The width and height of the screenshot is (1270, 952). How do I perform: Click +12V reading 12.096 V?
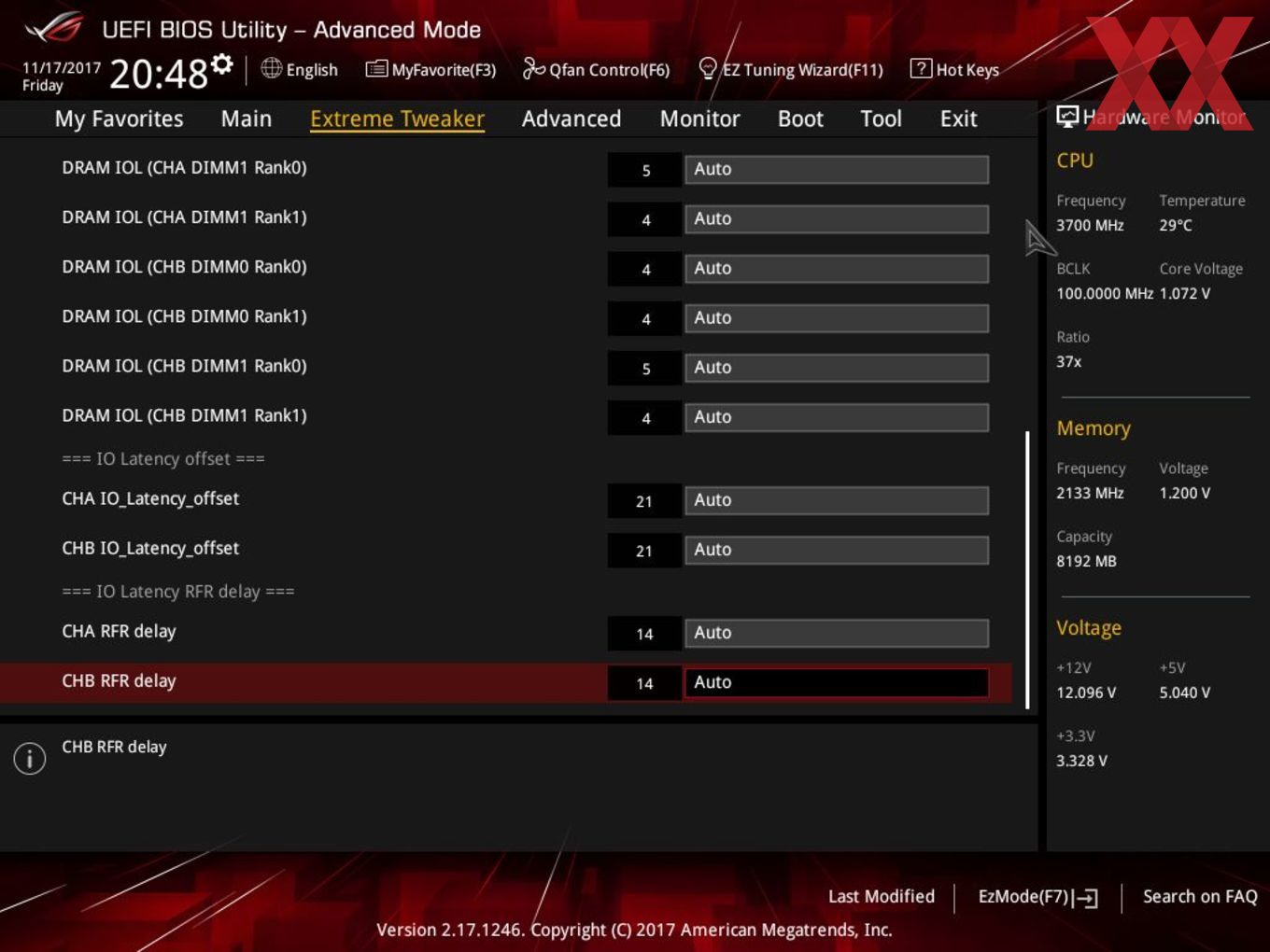tap(1086, 693)
